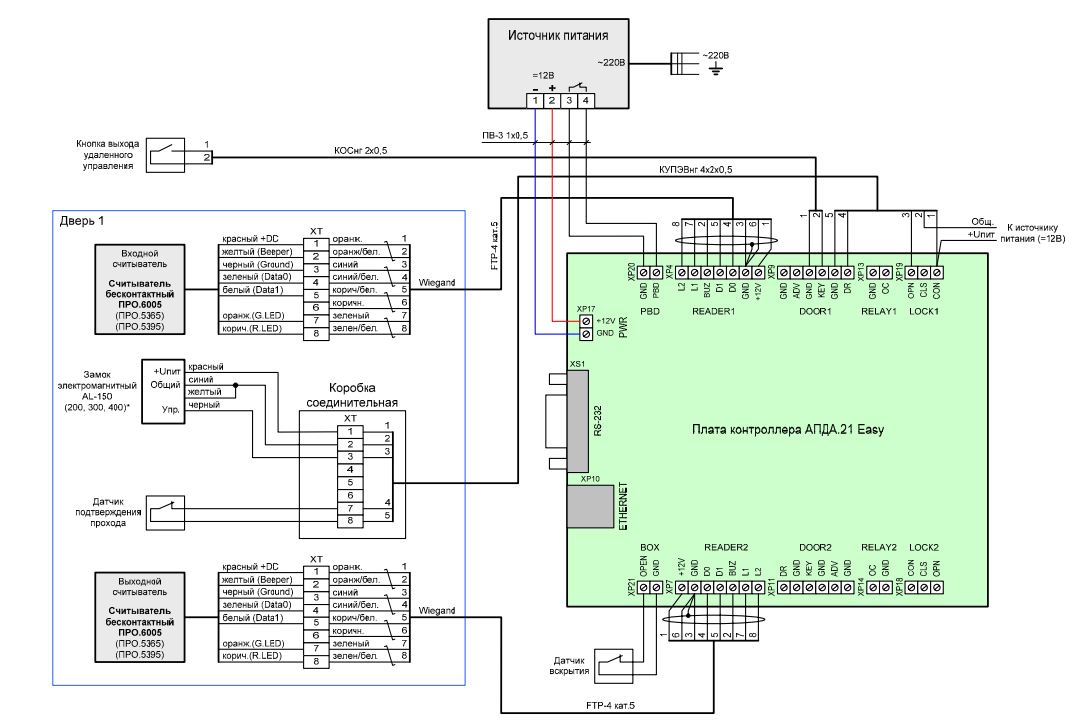Select the AL-150 electromagnetic lock block
The width and height of the screenshot is (1075, 721).
coord(163,391)
